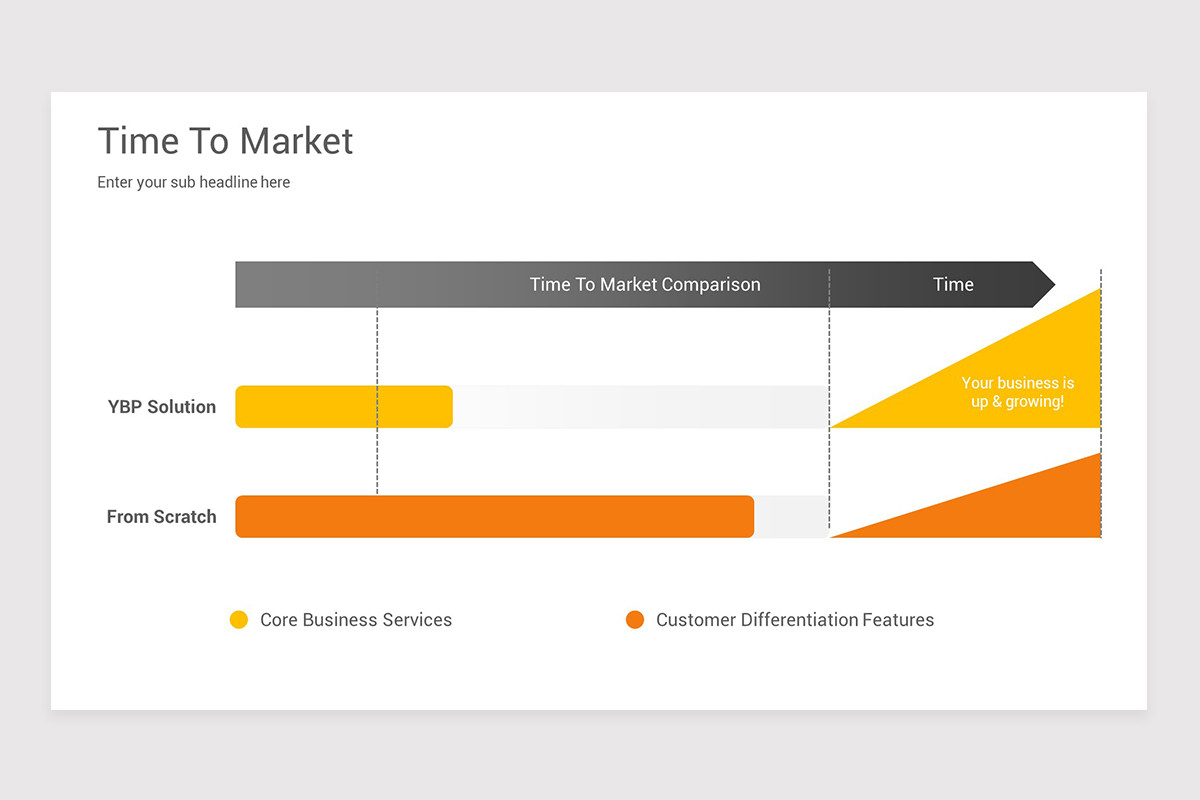Select the Customer Differentiation Features legend text
1200x800 pixels.
point(795,620)
